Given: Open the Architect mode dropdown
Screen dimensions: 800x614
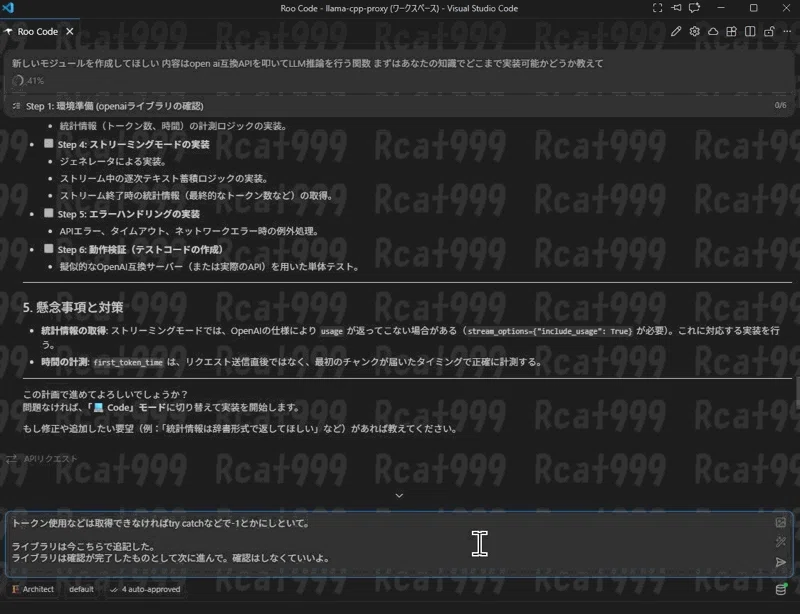Looking at the screenshot, I should [x=33, y=589].
